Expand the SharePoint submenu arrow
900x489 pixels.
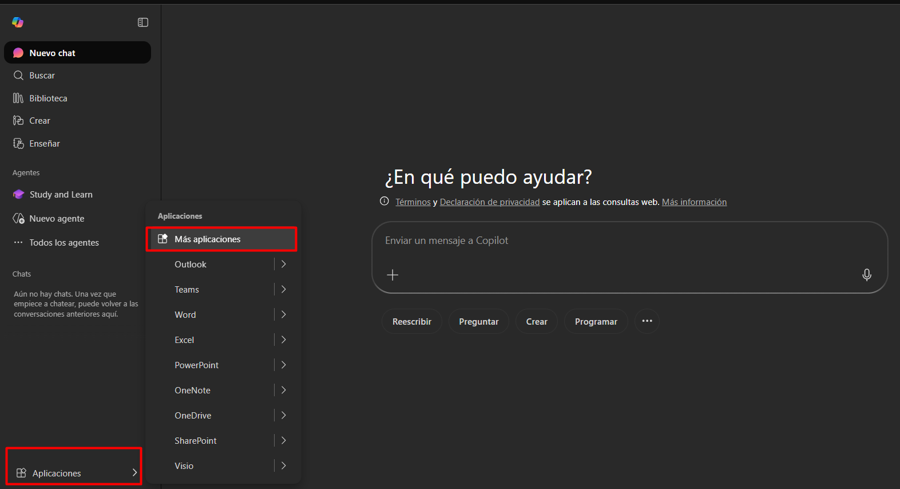click(284, 441)
